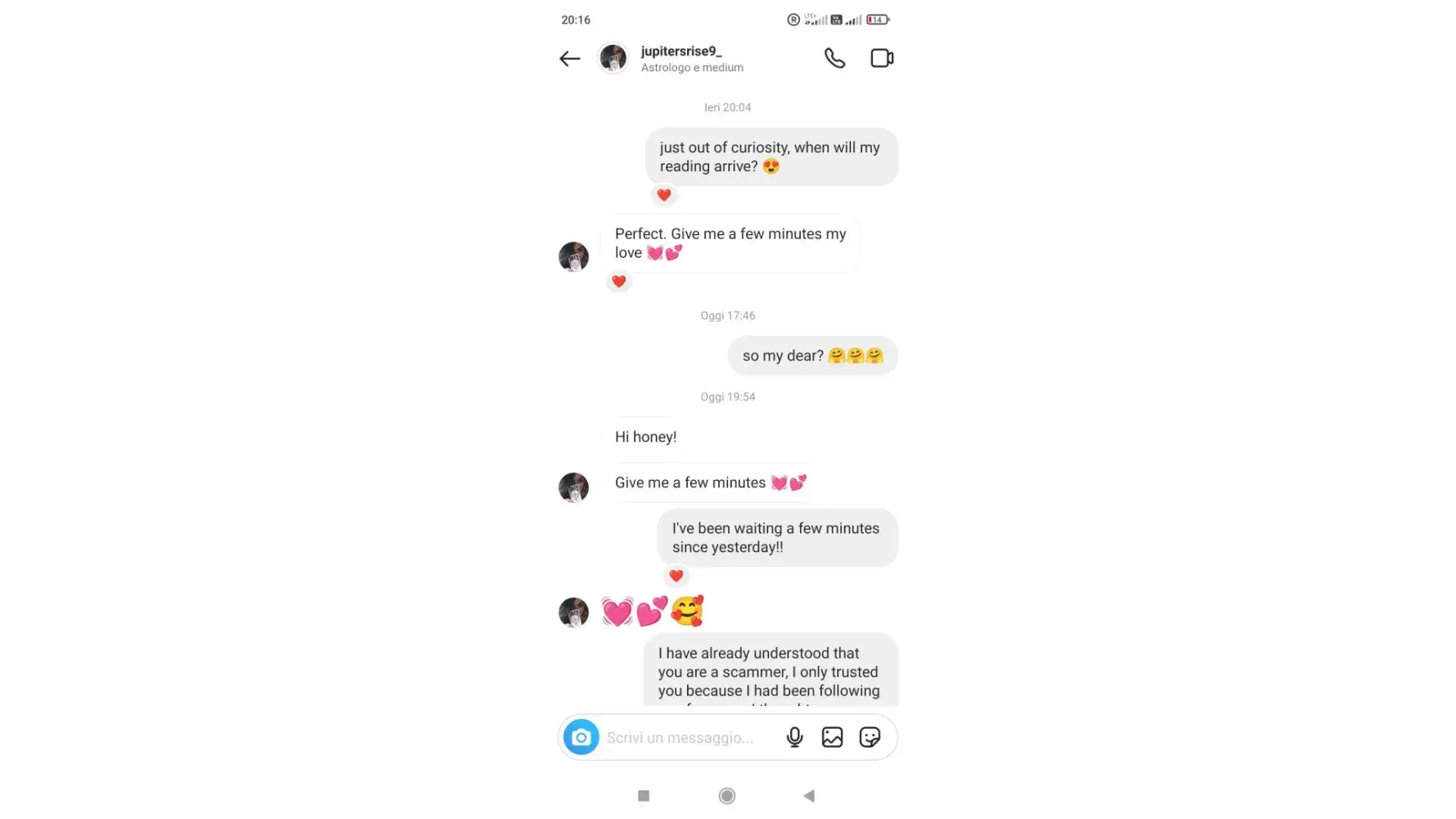This screenshot has height=819, width=1456.
Task: Open the blue camera button
Action: (x=581, y=737)
